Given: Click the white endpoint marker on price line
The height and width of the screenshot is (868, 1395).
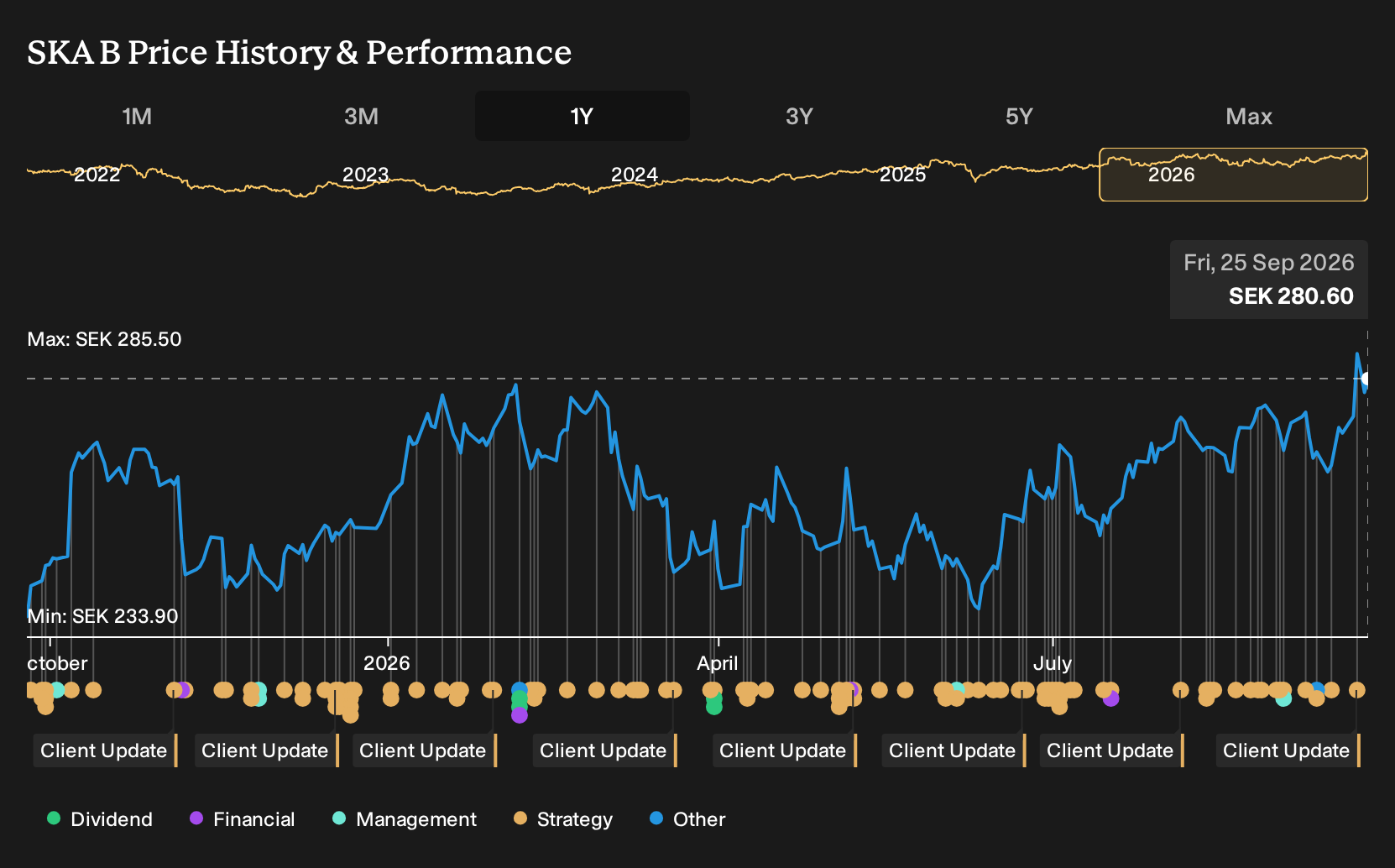Looking at the screenshot, I should (1366, 379).
